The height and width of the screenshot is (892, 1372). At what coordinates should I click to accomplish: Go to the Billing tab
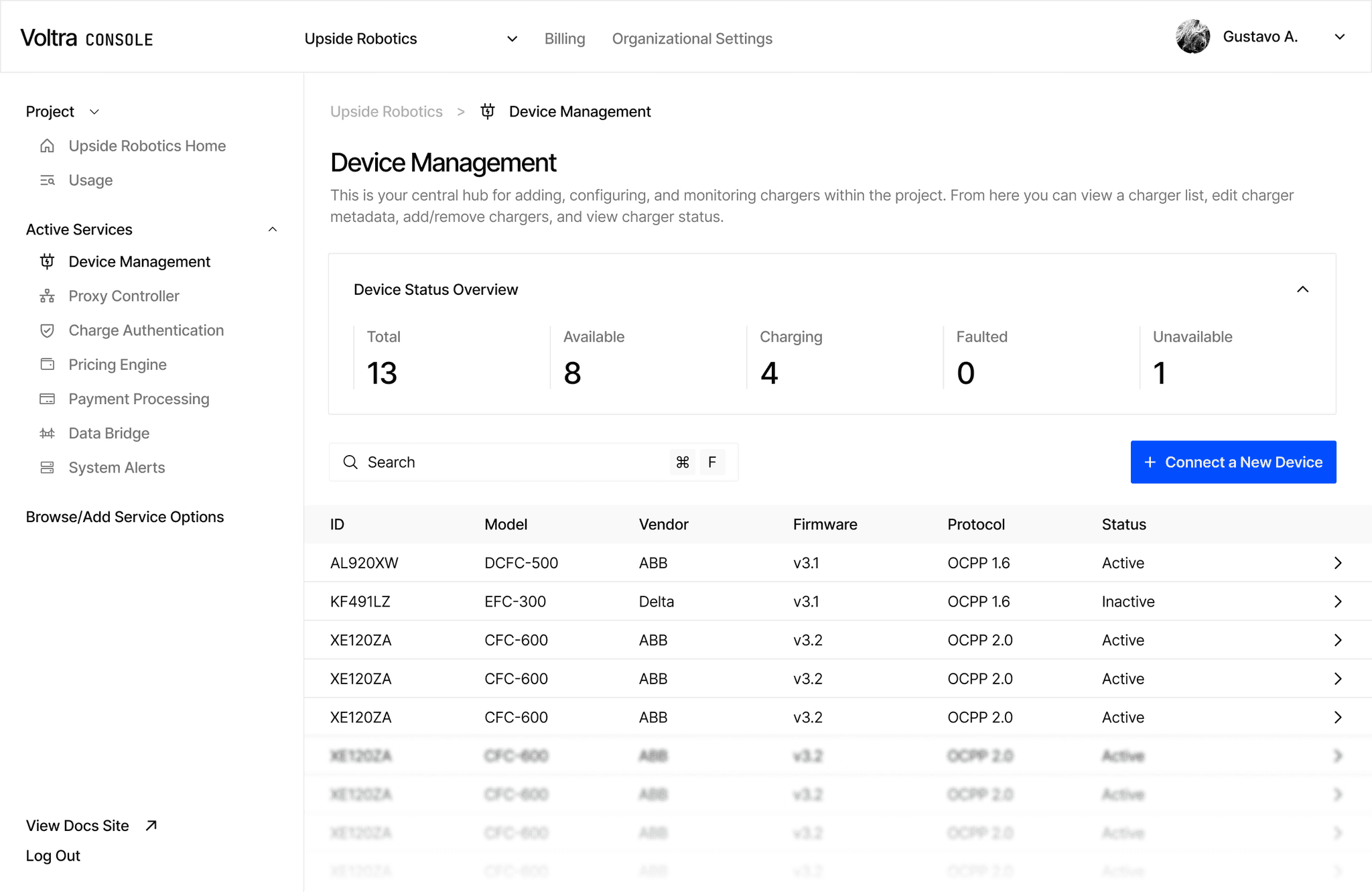click(x=564, y=39)
